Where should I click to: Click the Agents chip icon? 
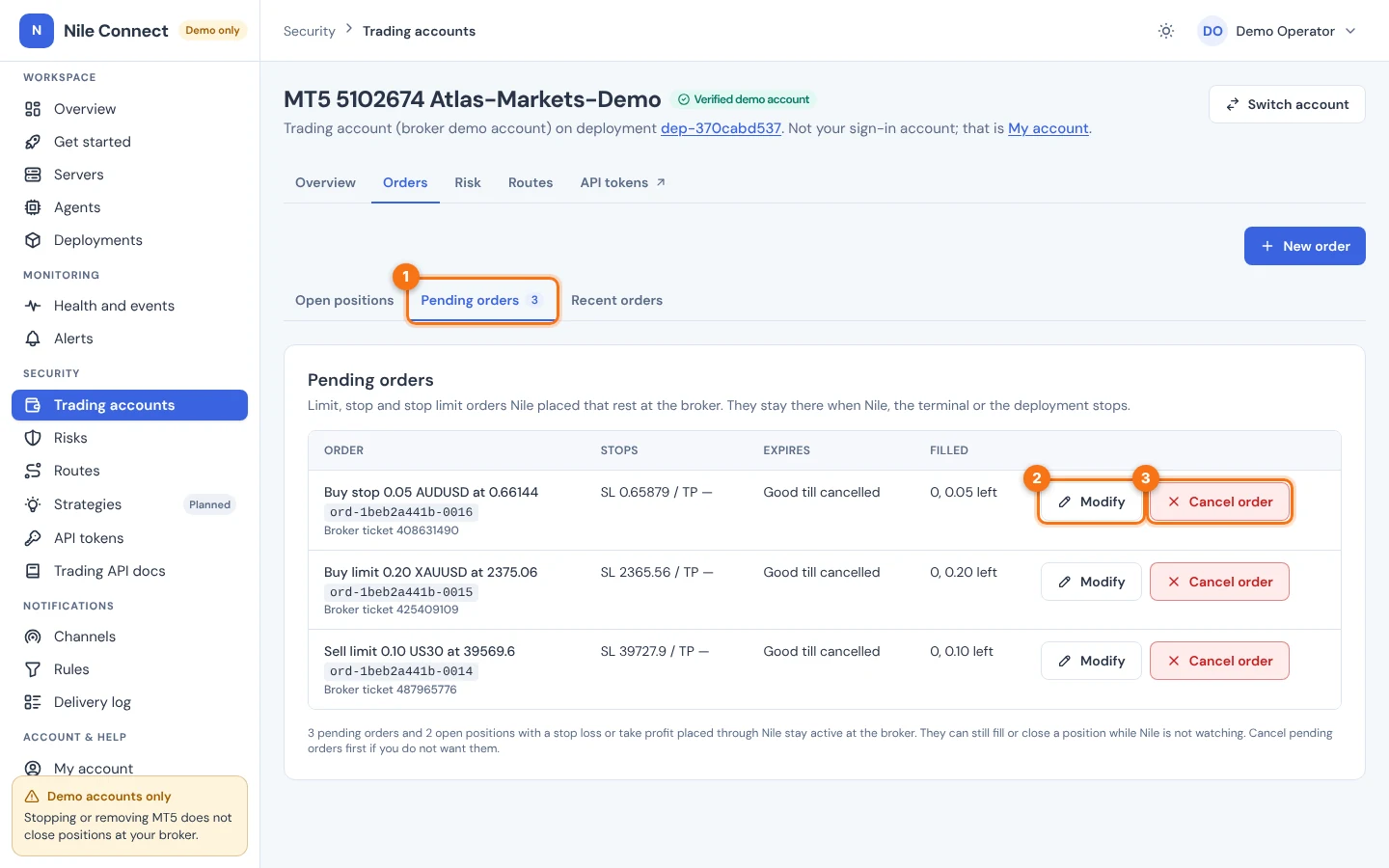[33, 207]
